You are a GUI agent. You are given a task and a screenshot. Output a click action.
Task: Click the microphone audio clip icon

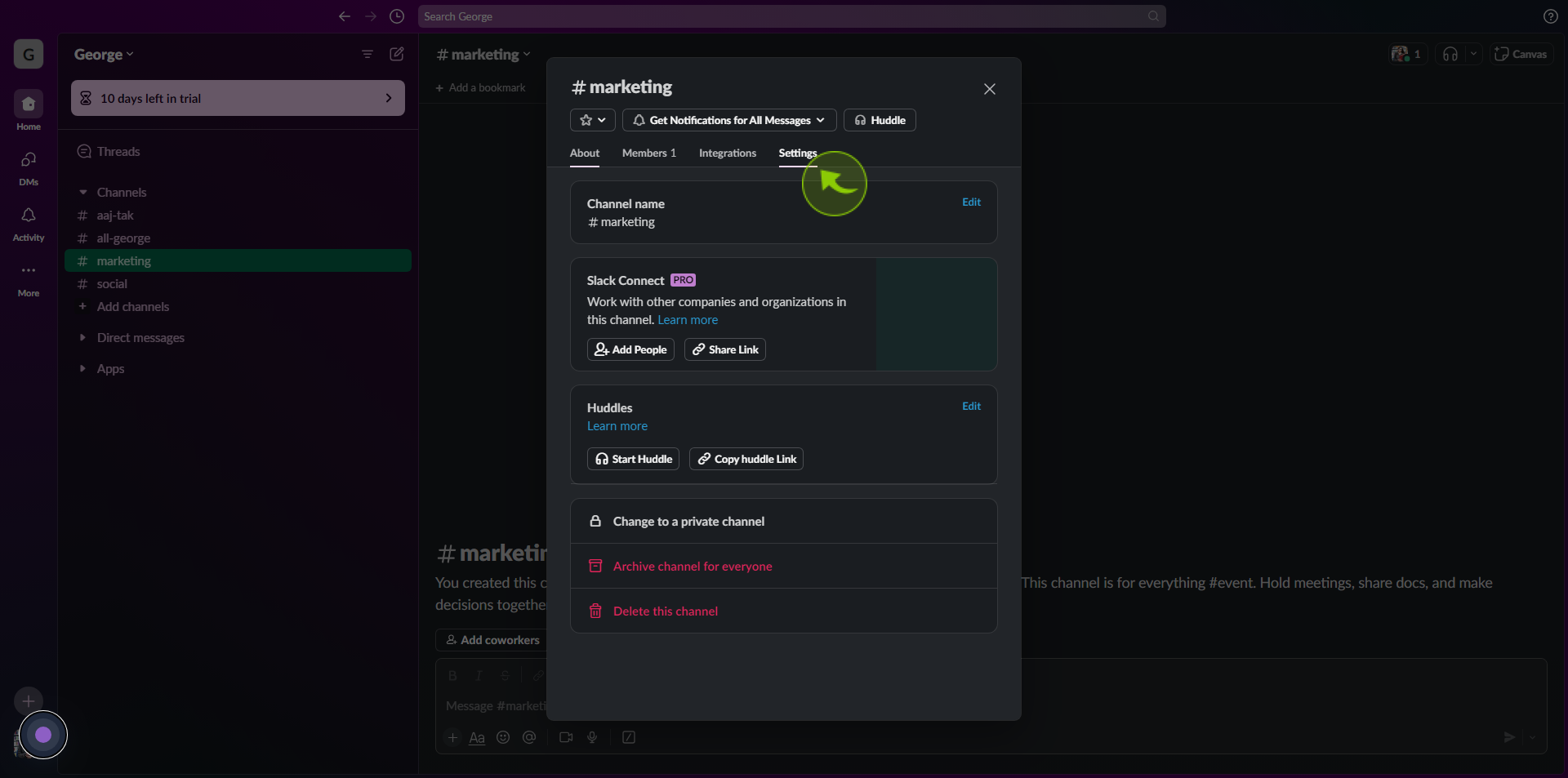pos(592,737)
